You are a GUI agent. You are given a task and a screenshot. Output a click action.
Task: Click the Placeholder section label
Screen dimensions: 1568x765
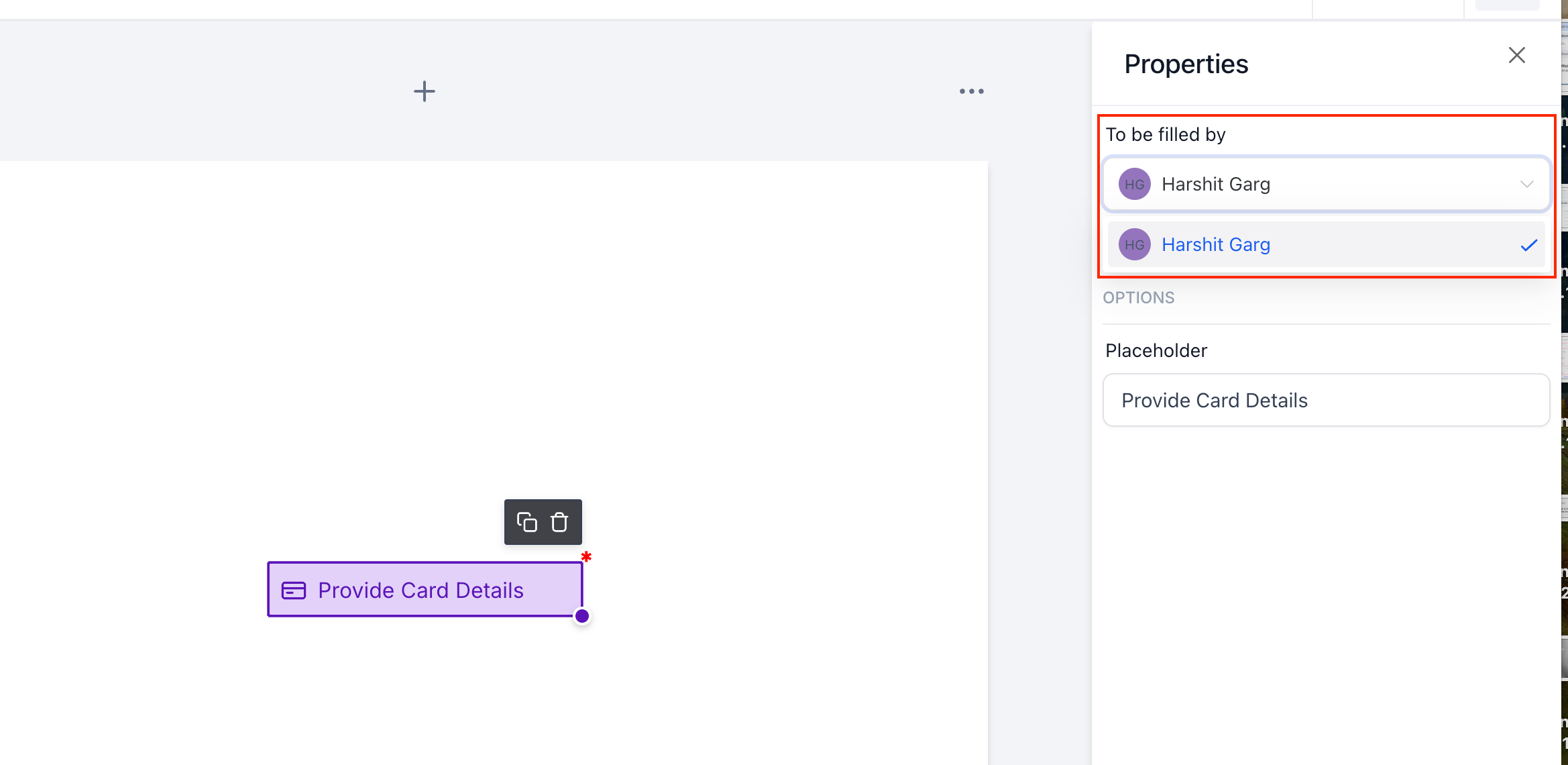(1156, 350)
